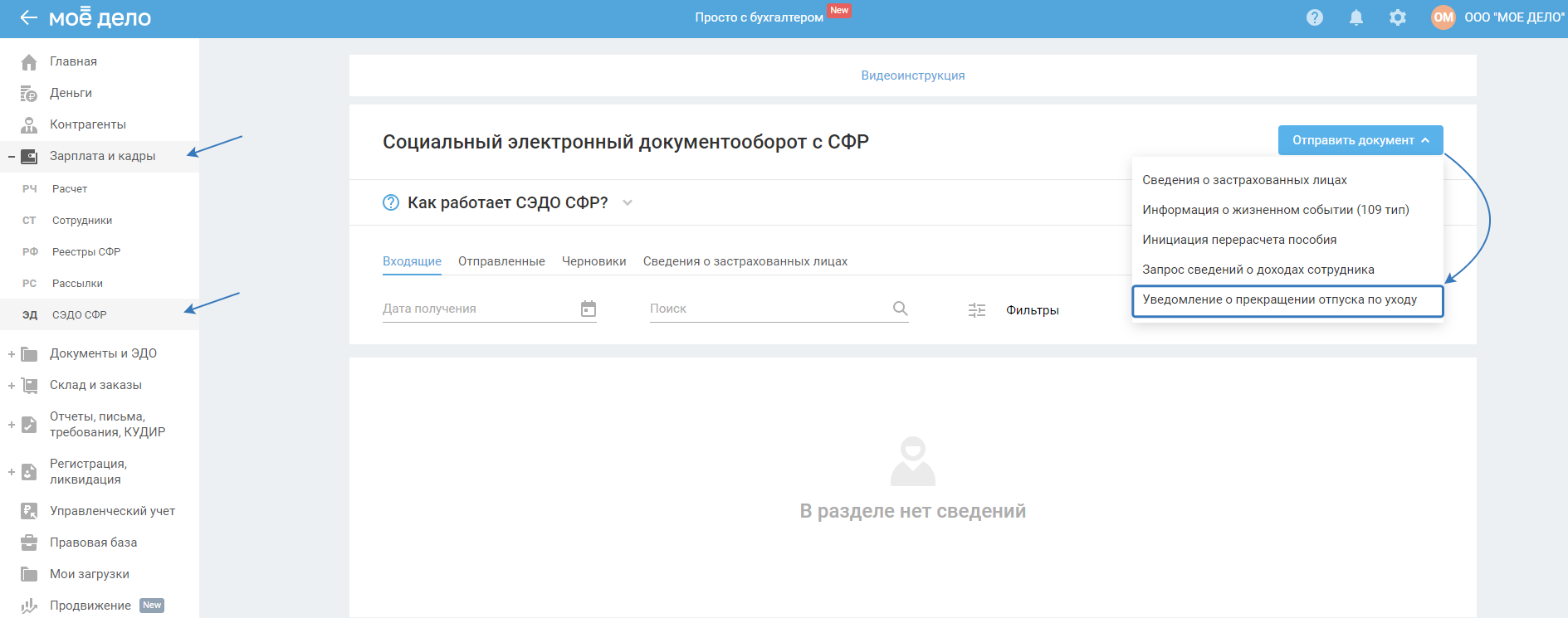This screenshot has width=1568, height=618.
Task: Open settings gear icon
Action: tap(1397, 17)
